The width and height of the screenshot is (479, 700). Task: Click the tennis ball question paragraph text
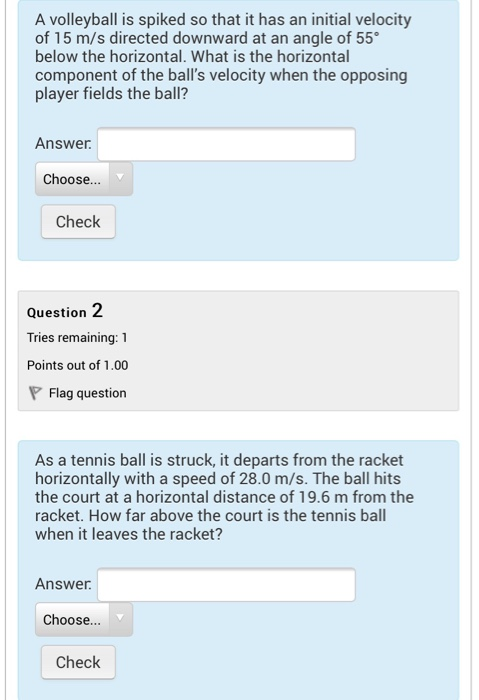224,497
